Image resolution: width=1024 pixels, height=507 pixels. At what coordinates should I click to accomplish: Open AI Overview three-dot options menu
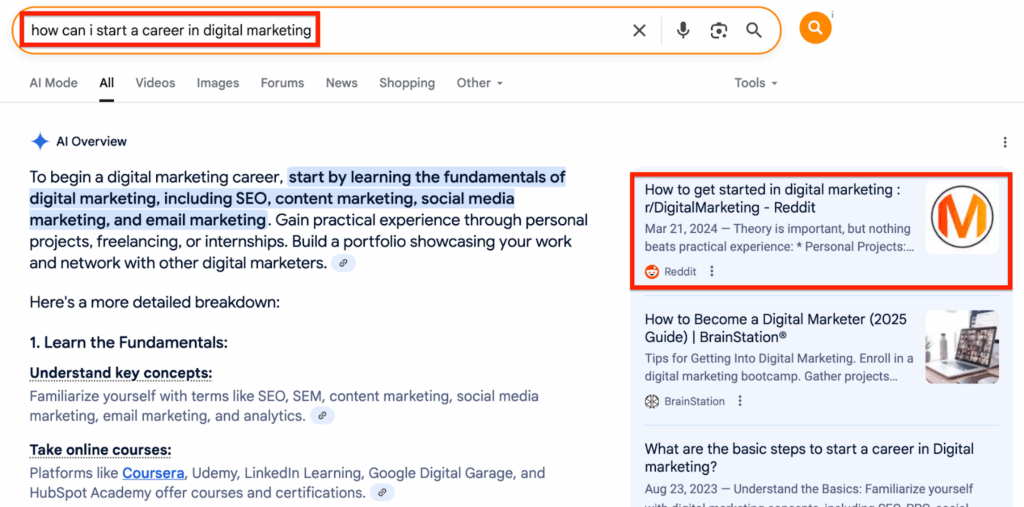pos(1004,142)
